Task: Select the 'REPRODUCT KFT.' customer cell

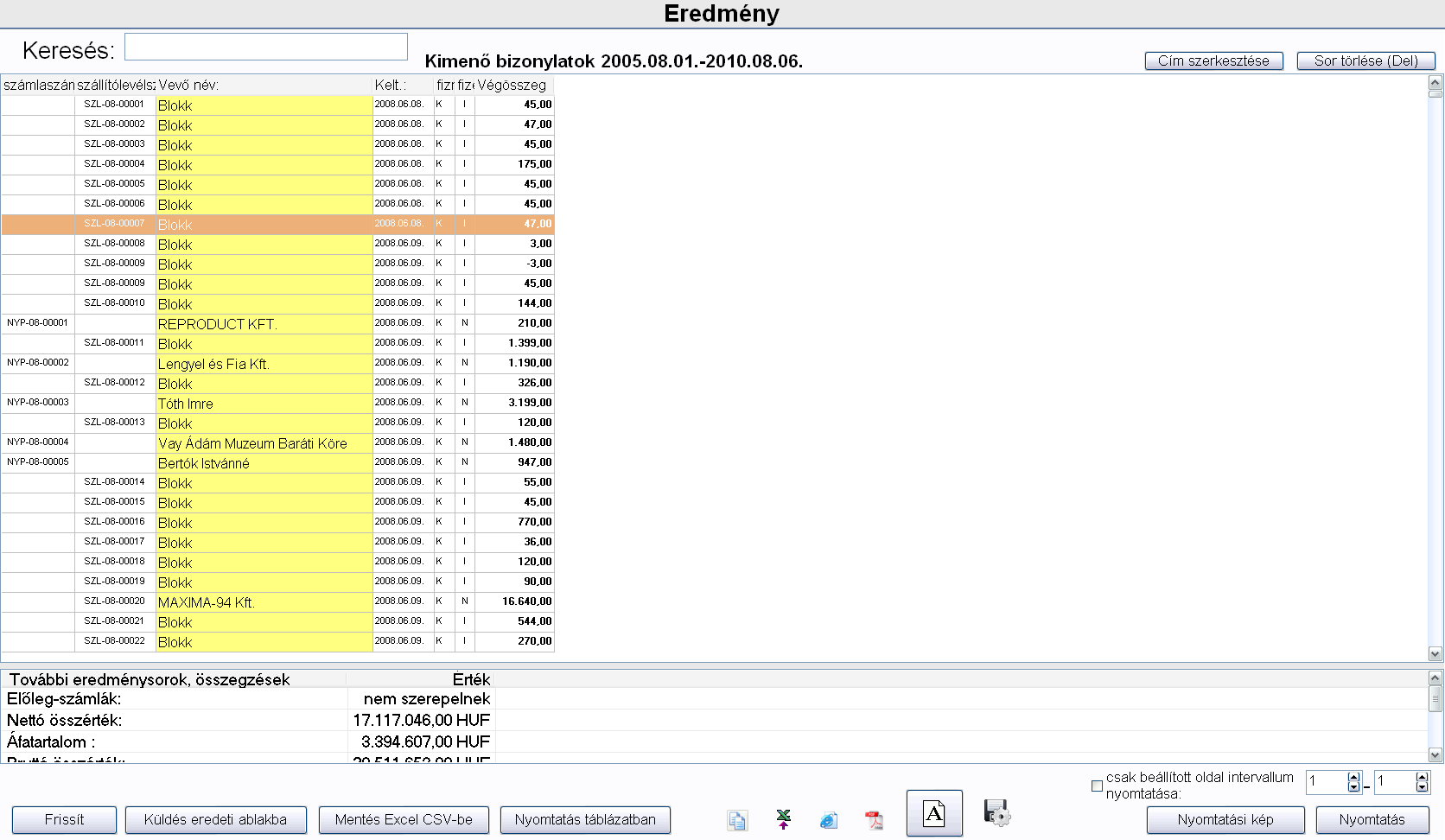Action: coord(264,324)
